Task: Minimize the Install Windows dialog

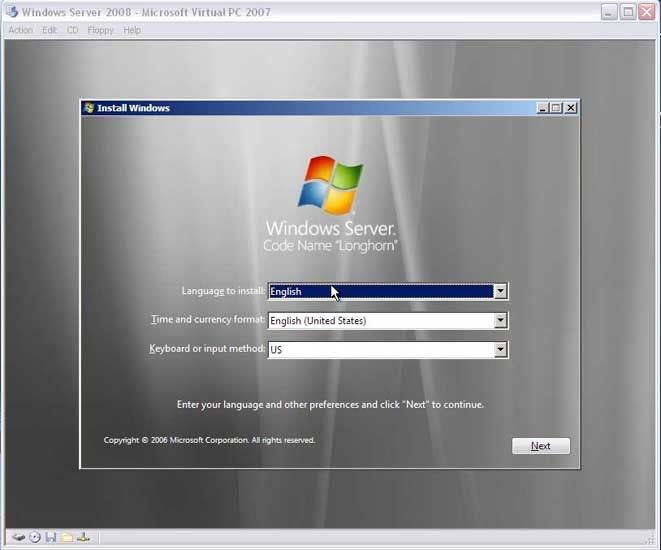Action: click(x=543, y=108)
